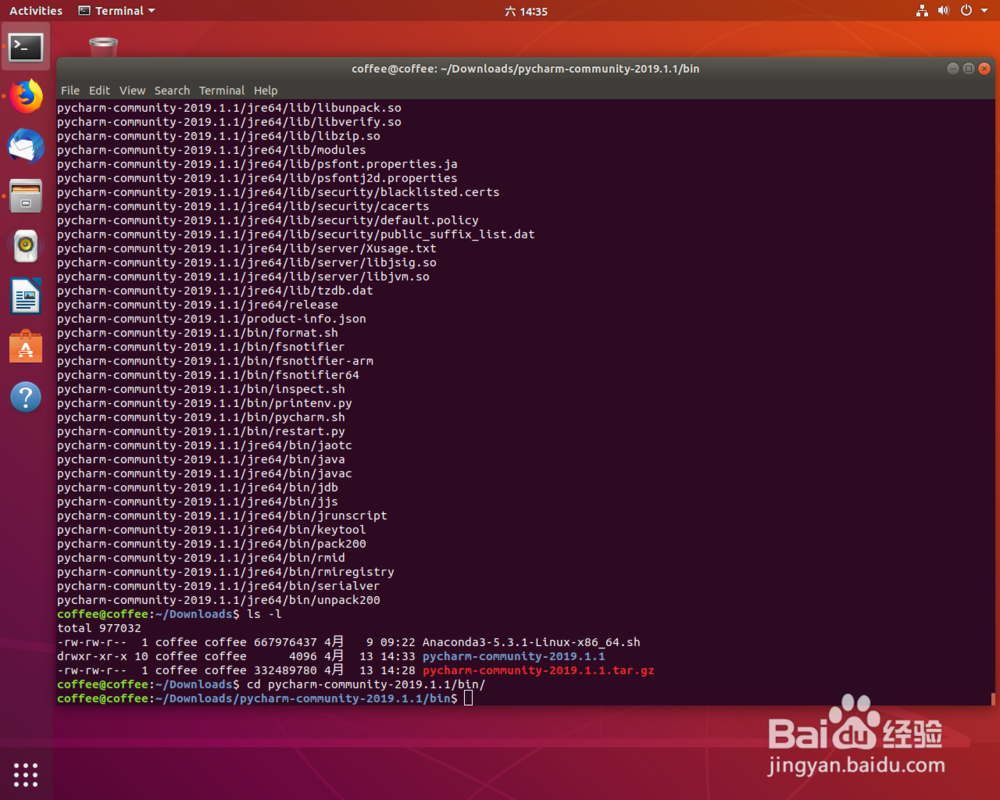Click the bin/pycharm.sh line
1000x800 pixels.
(x=201, y=417)
